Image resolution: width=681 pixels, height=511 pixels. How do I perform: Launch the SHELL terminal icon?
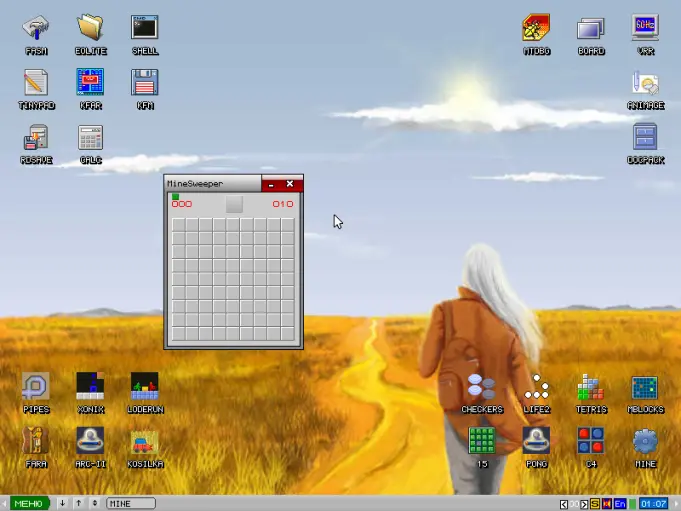click(145, 35)
